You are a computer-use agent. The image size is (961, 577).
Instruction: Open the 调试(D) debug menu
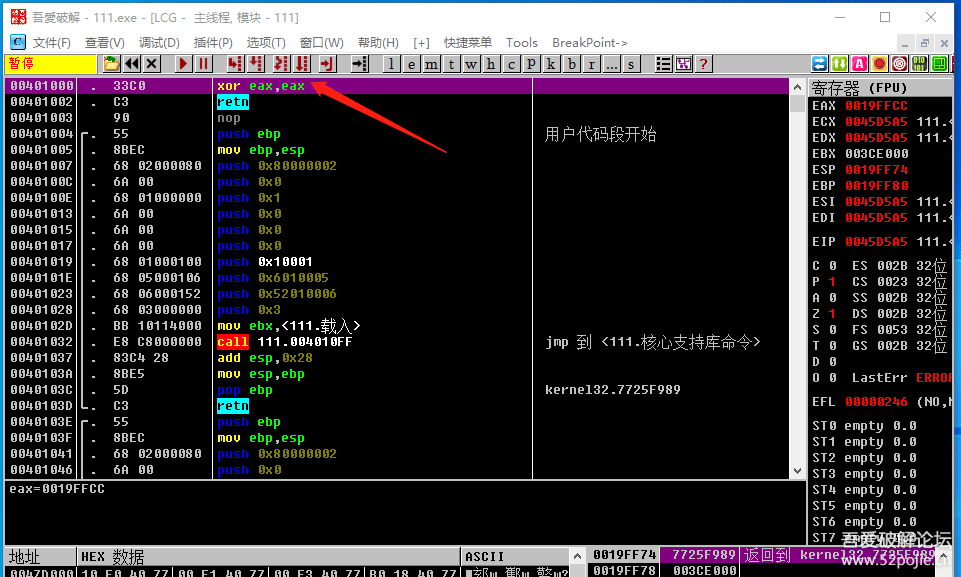click(159, 43)
